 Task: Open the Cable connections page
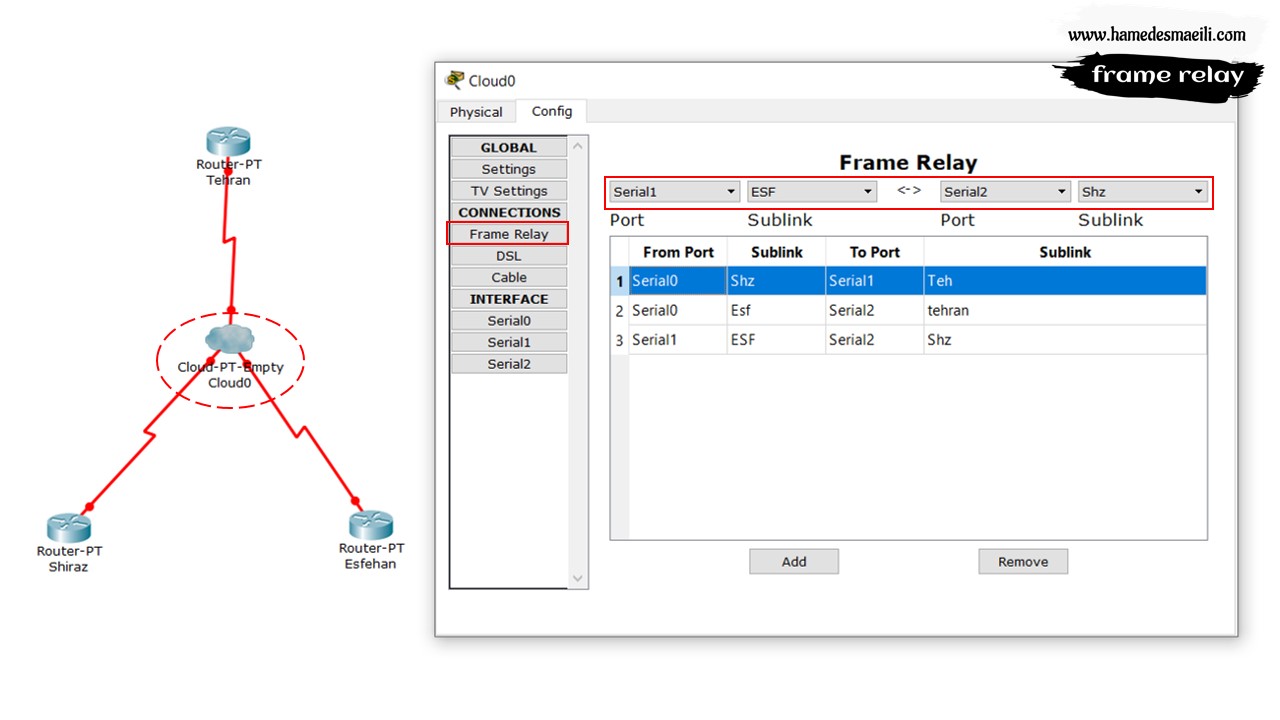coord(509,278)
